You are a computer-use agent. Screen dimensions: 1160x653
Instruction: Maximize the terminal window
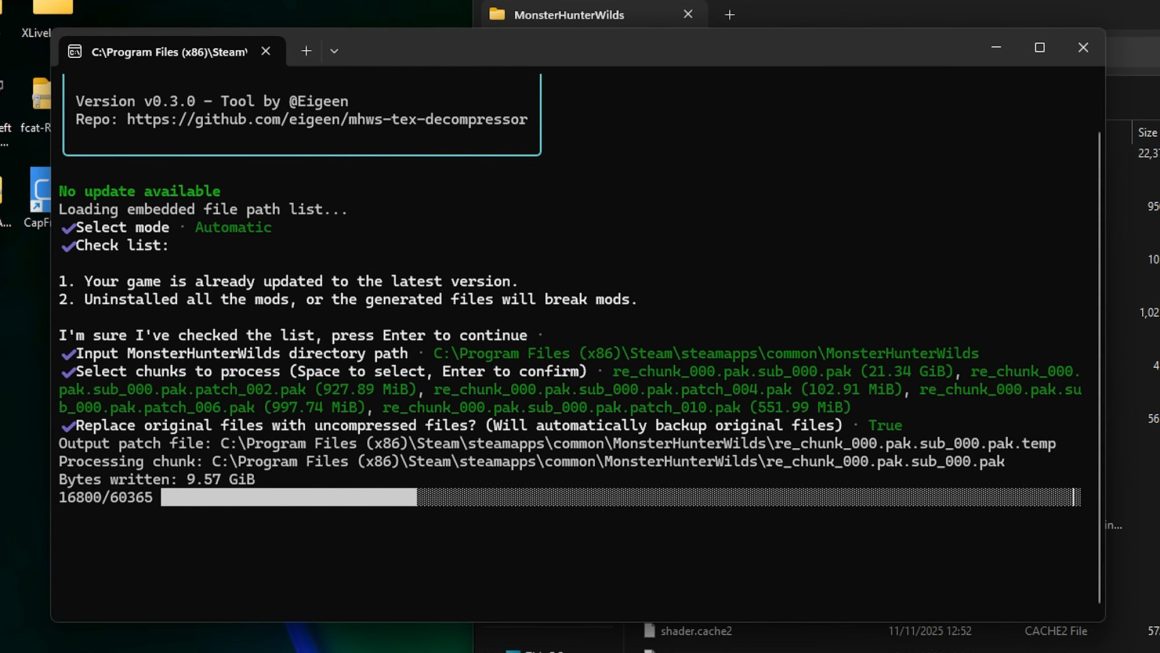[x=1039, y=47]
